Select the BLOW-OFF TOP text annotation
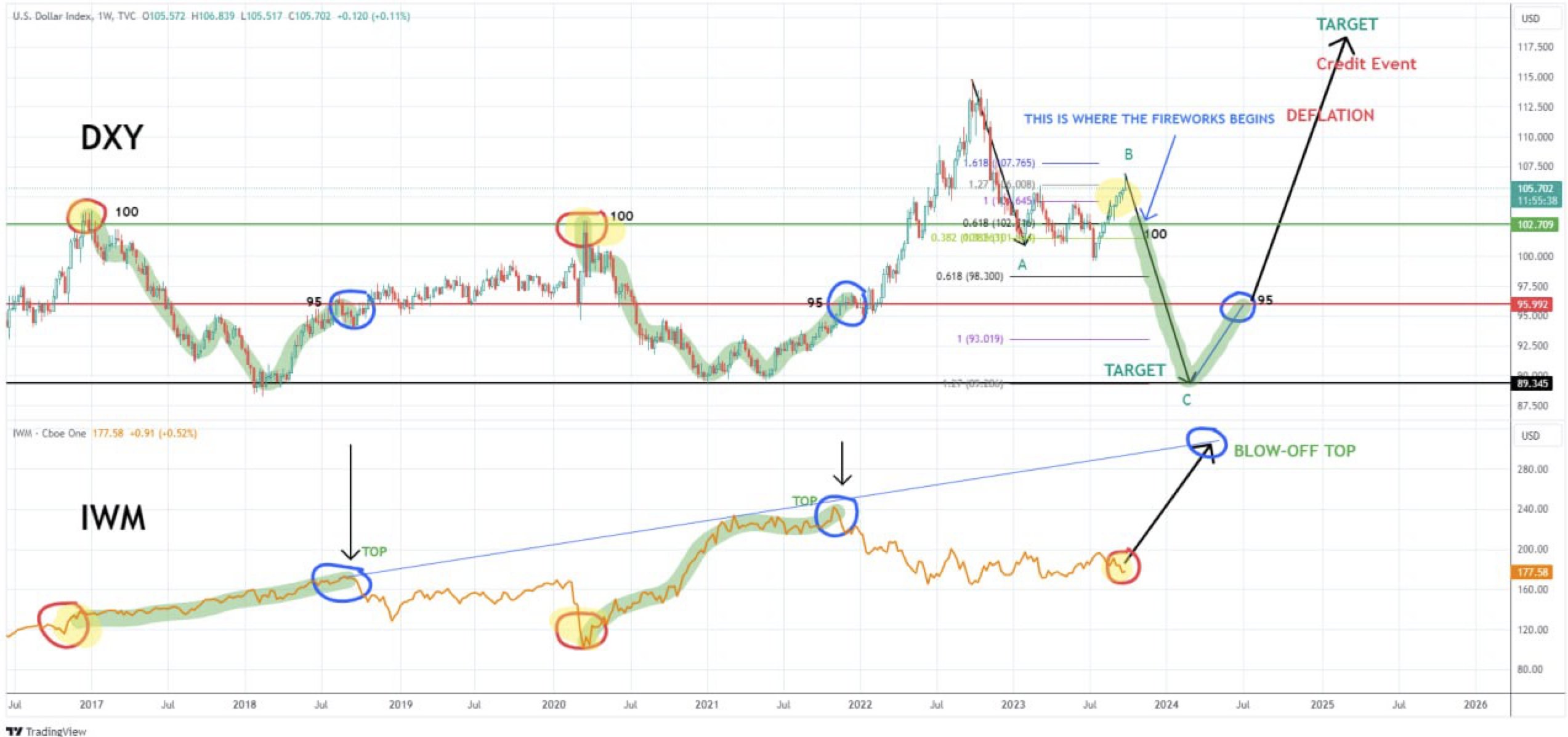Viewport: 1568px width, 737px height. click(1295, 451)
